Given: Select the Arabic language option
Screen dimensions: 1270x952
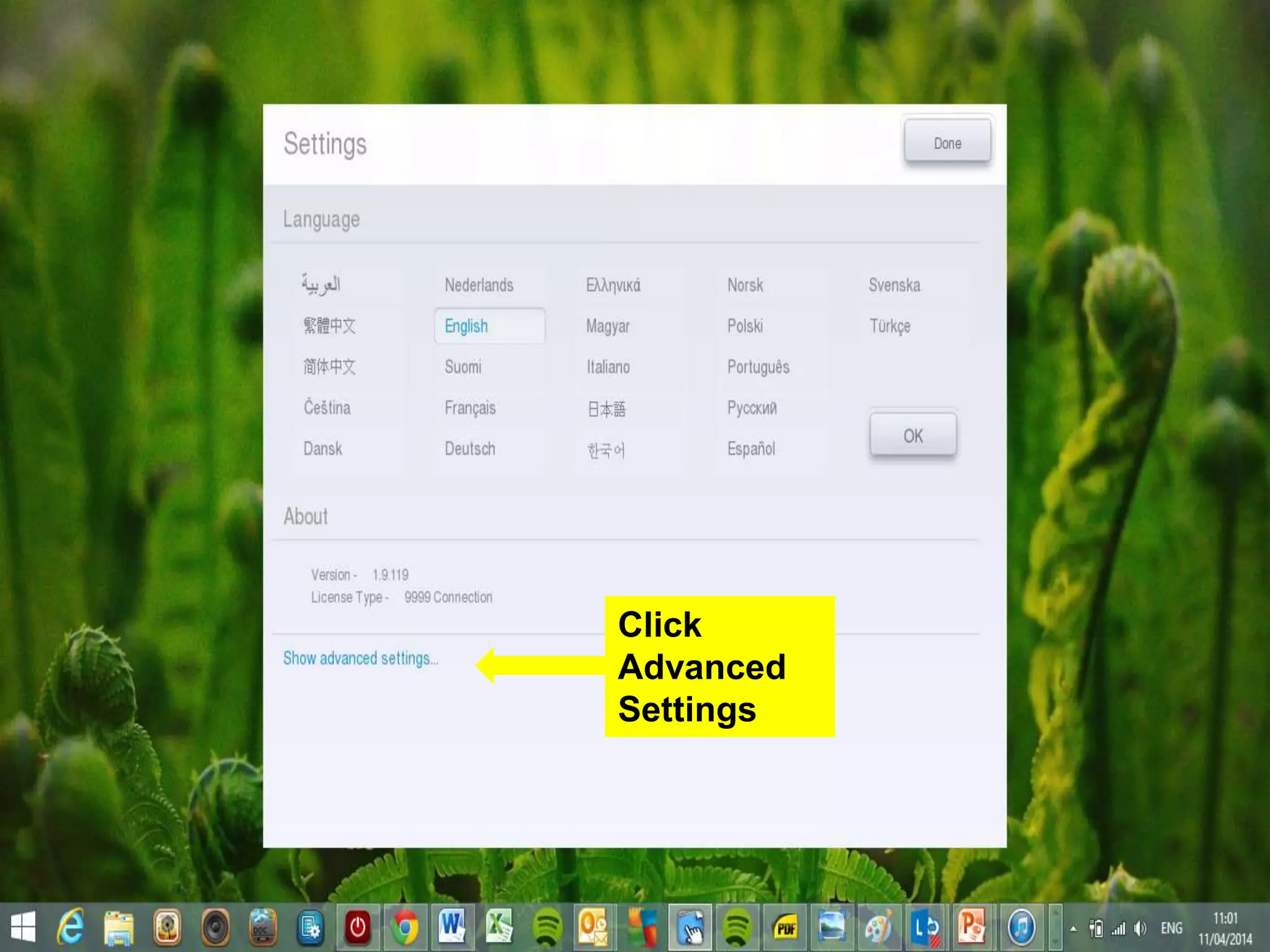Looking at the screenshot, I should (x=321, y=284).
